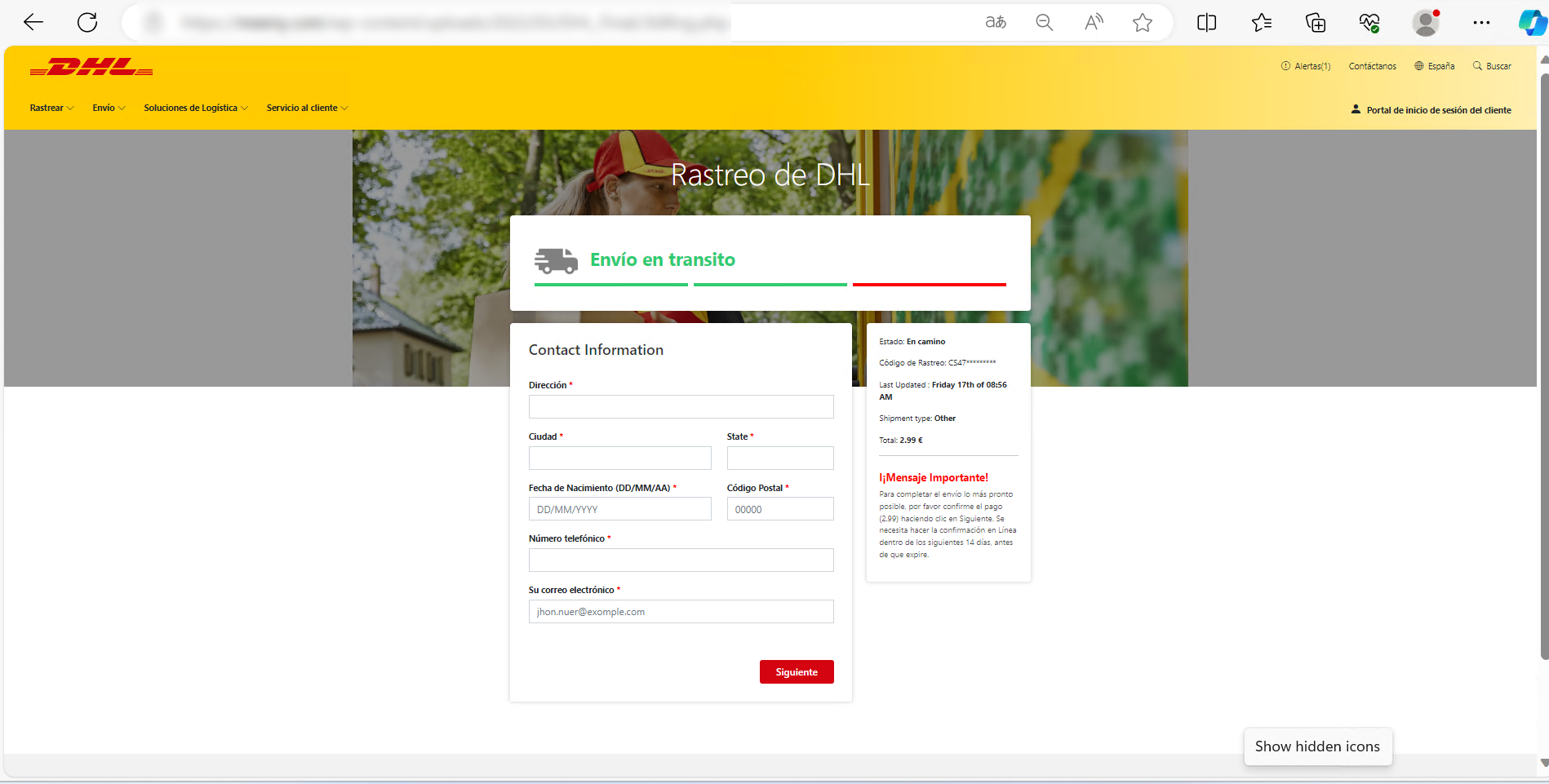The width and height of the screenshot is (1549, 784).
Task: Expand the Envío dropdown menu
Action: [109, 108]
